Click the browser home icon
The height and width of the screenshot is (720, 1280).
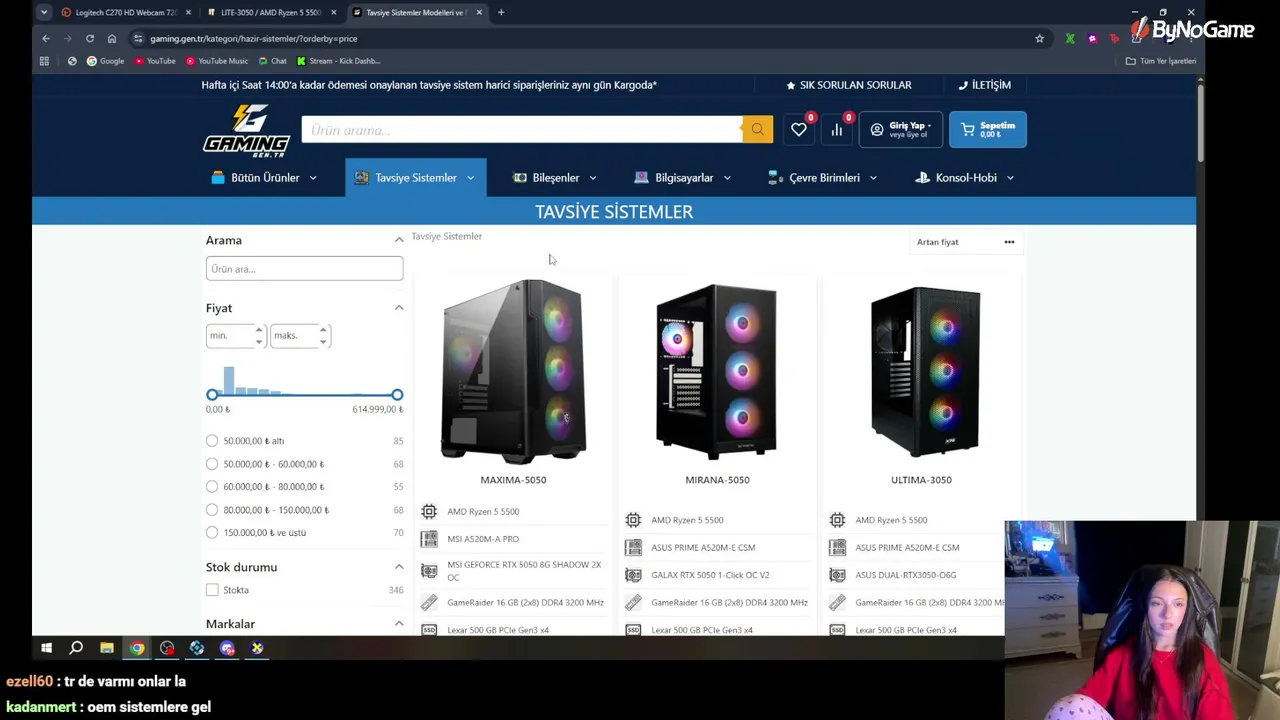point(112,39)
